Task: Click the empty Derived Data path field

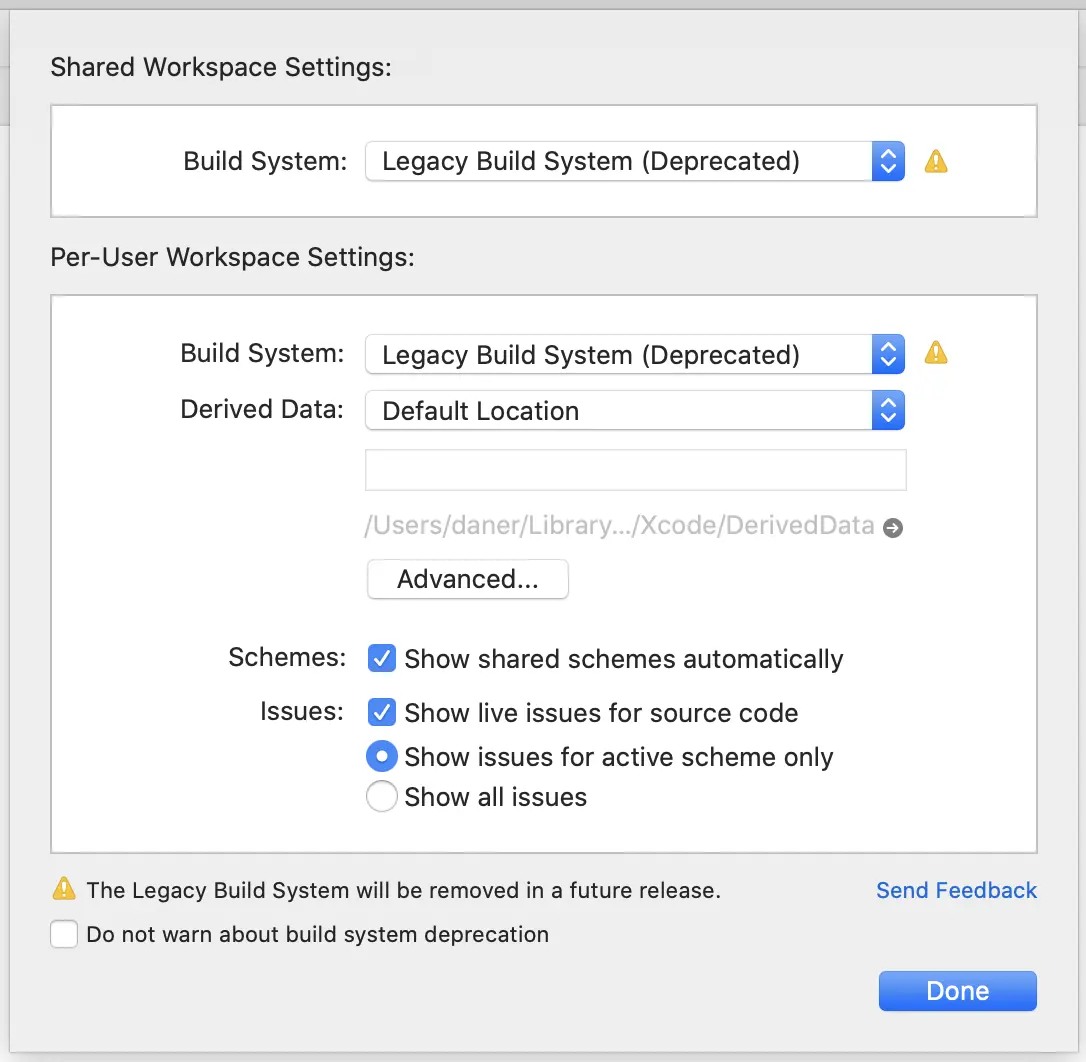Action: coord(635,470)
